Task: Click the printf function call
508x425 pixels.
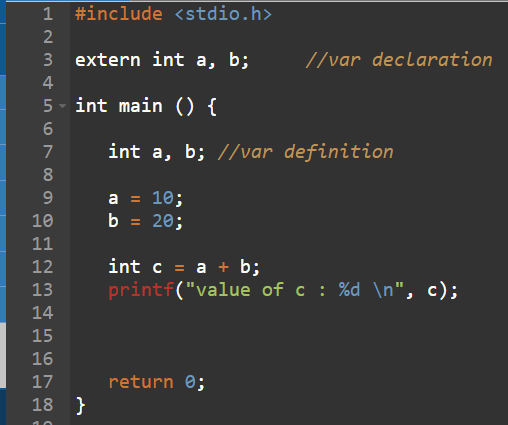Action: 141,290
